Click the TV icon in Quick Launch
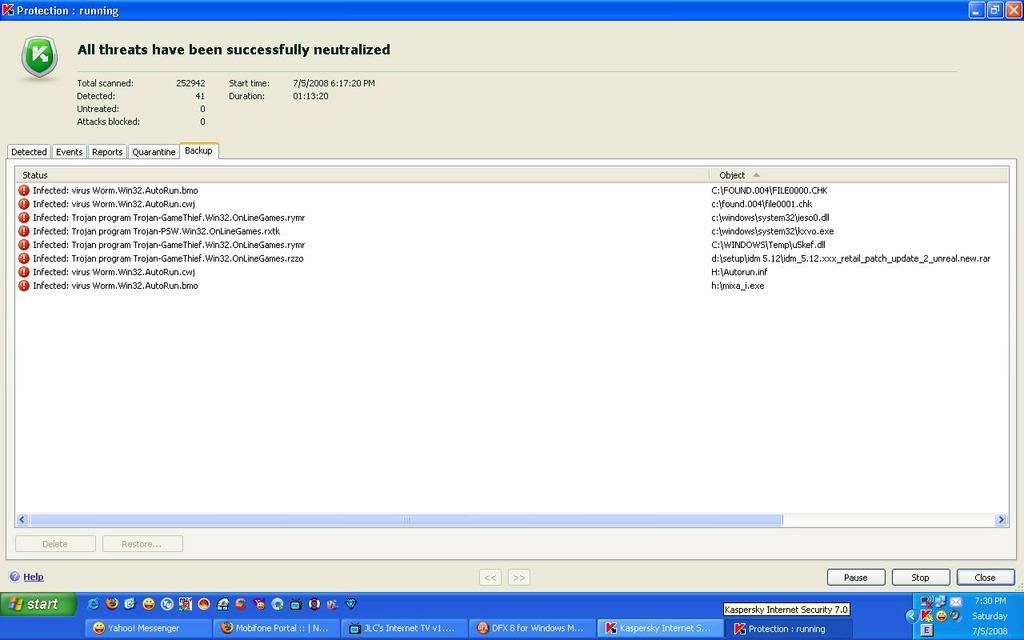The height and width of the screenshot is (640, 1024). tap(295, 604)
